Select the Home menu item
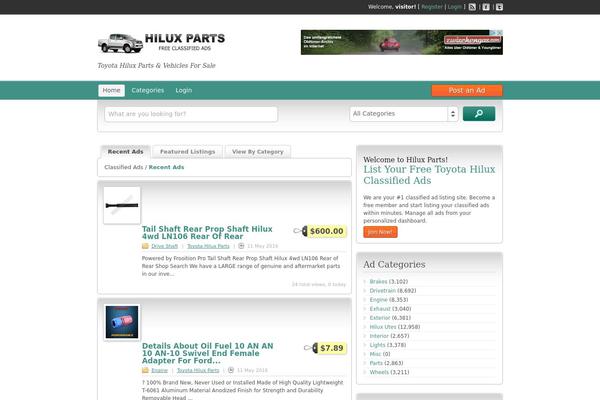Screen dimensions: 600x400 pos(111,90)
